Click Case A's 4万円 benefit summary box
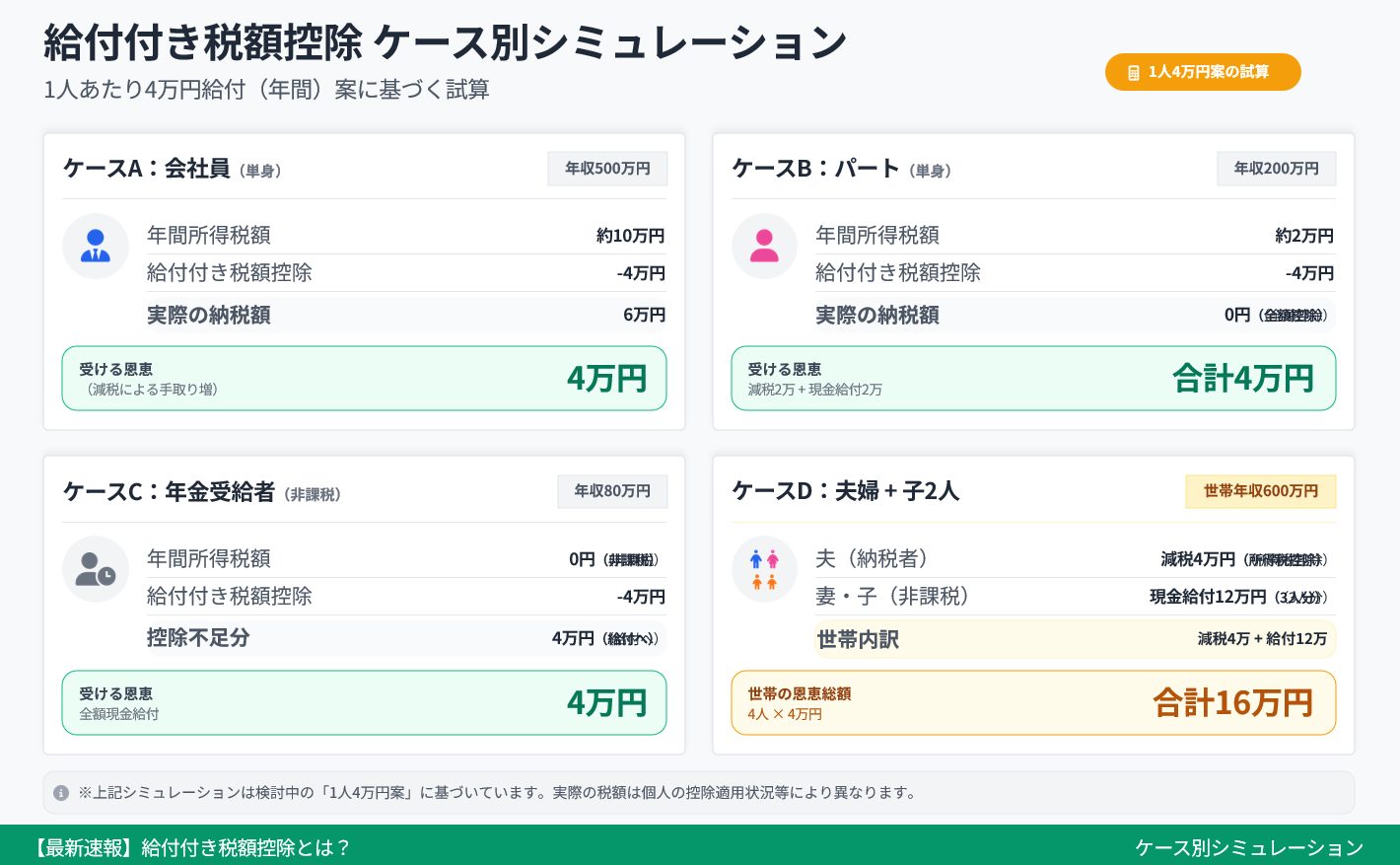This screenshot has width=1400, height=865. coord(364,378)
